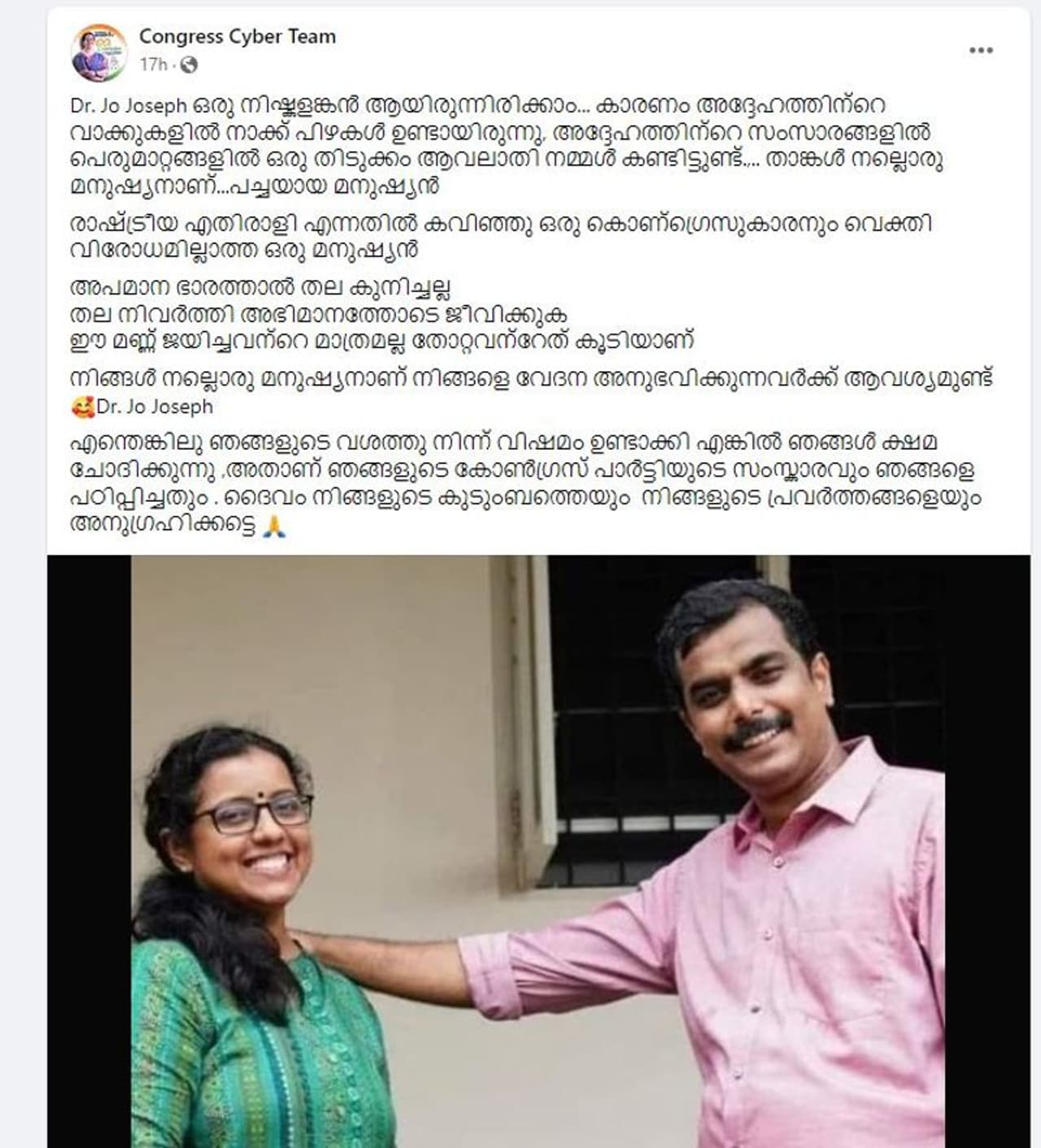
Task: Click the hugging face emoji before Dr. Jo Joseph
Action: pos(83,406)
